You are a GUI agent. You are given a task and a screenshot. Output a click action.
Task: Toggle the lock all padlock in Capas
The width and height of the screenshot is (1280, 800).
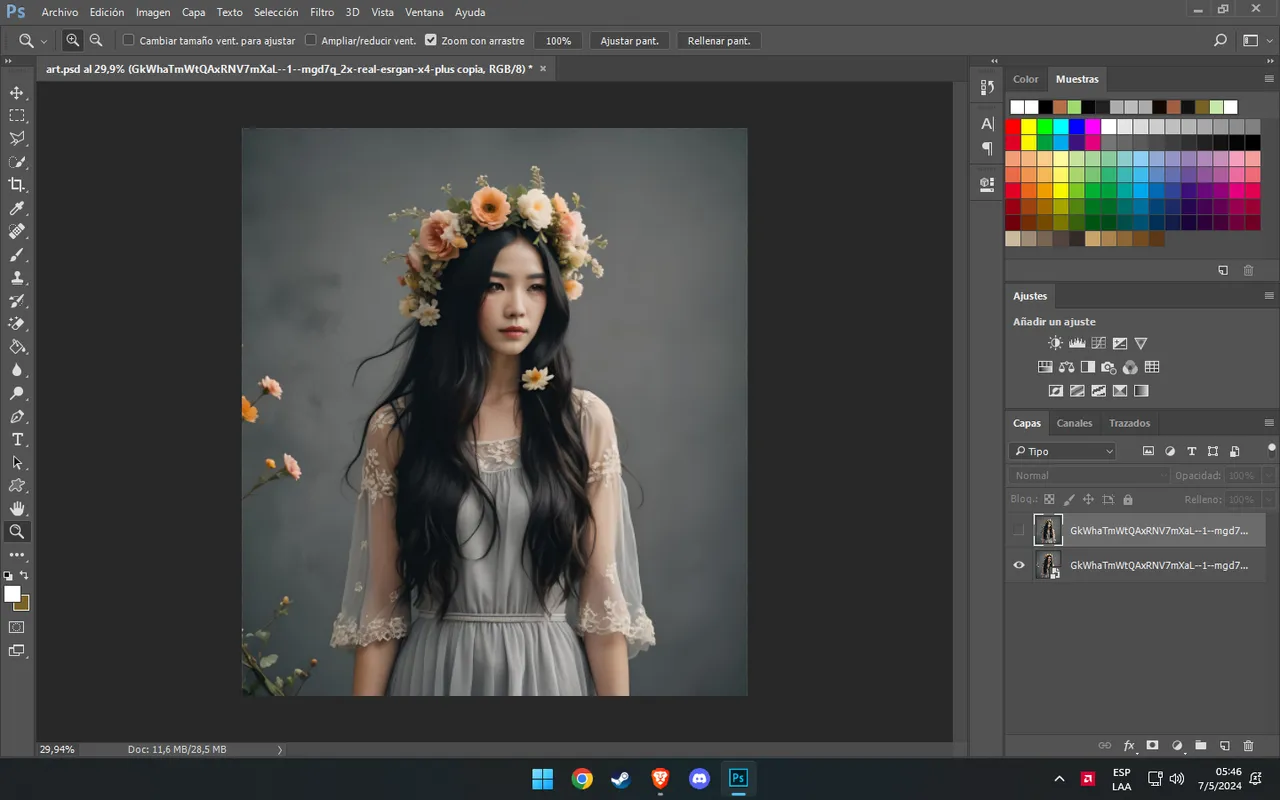tap(1128, 499)
